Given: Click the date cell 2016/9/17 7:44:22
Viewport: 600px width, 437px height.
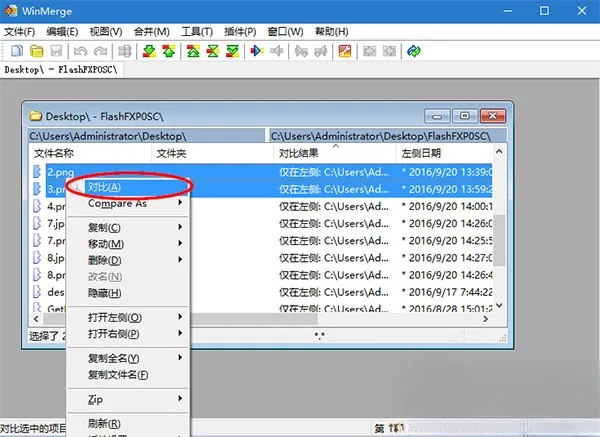Looking at the screenshot, I should tap(447, 292).
